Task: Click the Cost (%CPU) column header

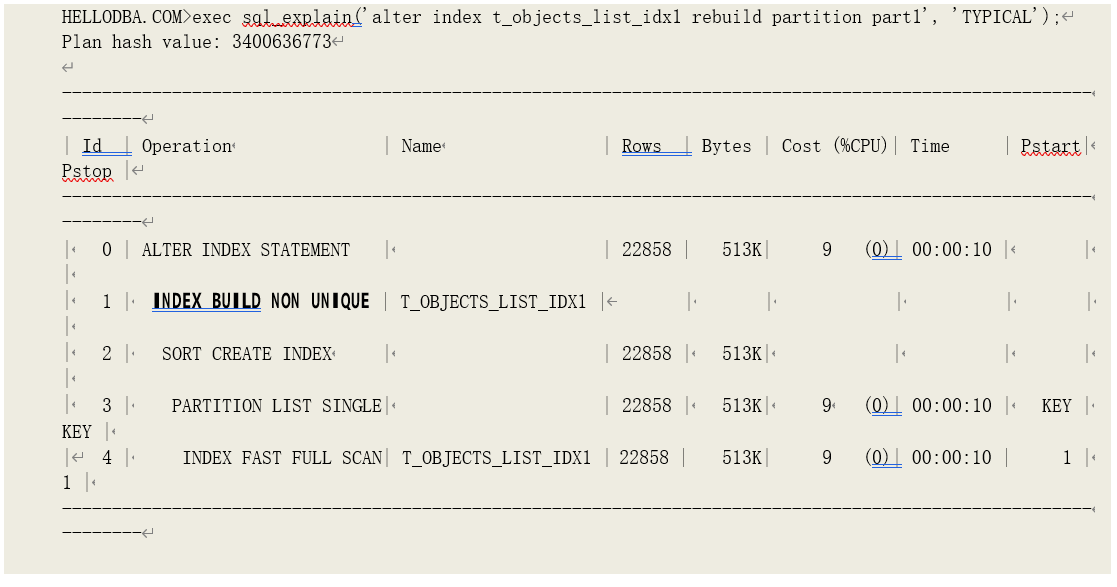Action: (834, 146)
